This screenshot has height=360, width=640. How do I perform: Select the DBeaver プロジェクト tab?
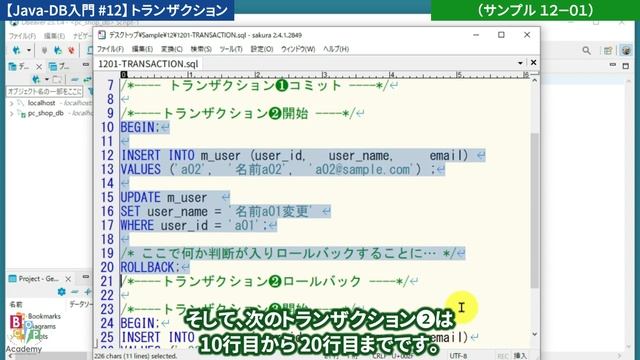point(59,66)
